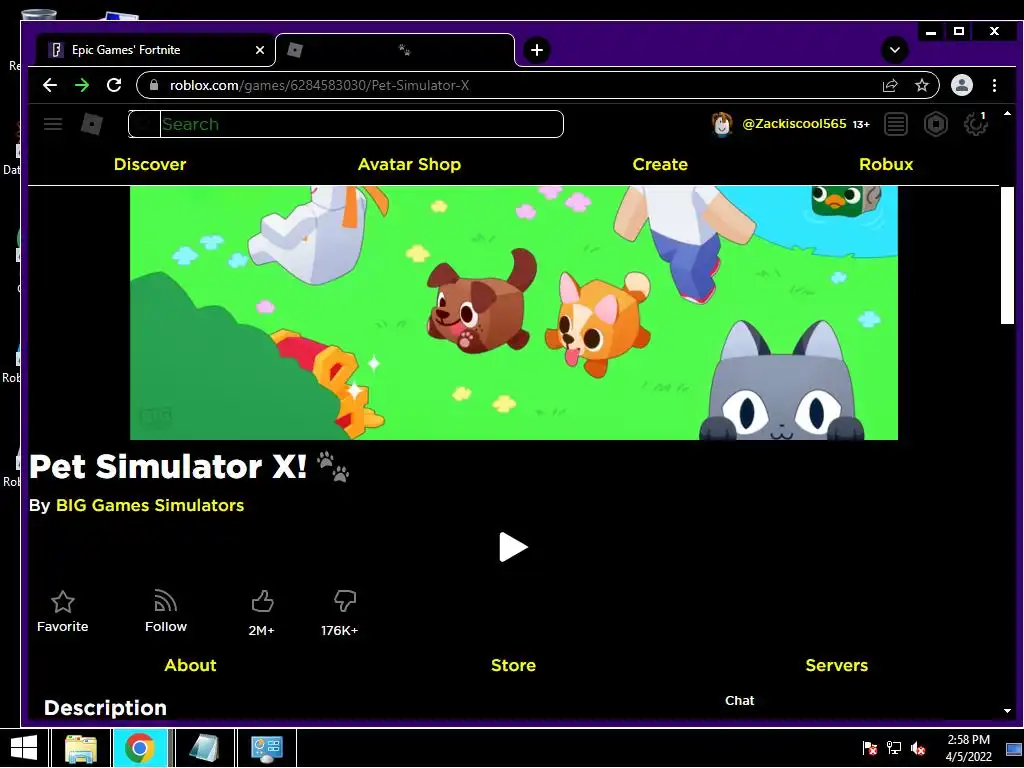Open the About tab
Viewport: 1024px width, 768px height.
(x=190, y=665)
